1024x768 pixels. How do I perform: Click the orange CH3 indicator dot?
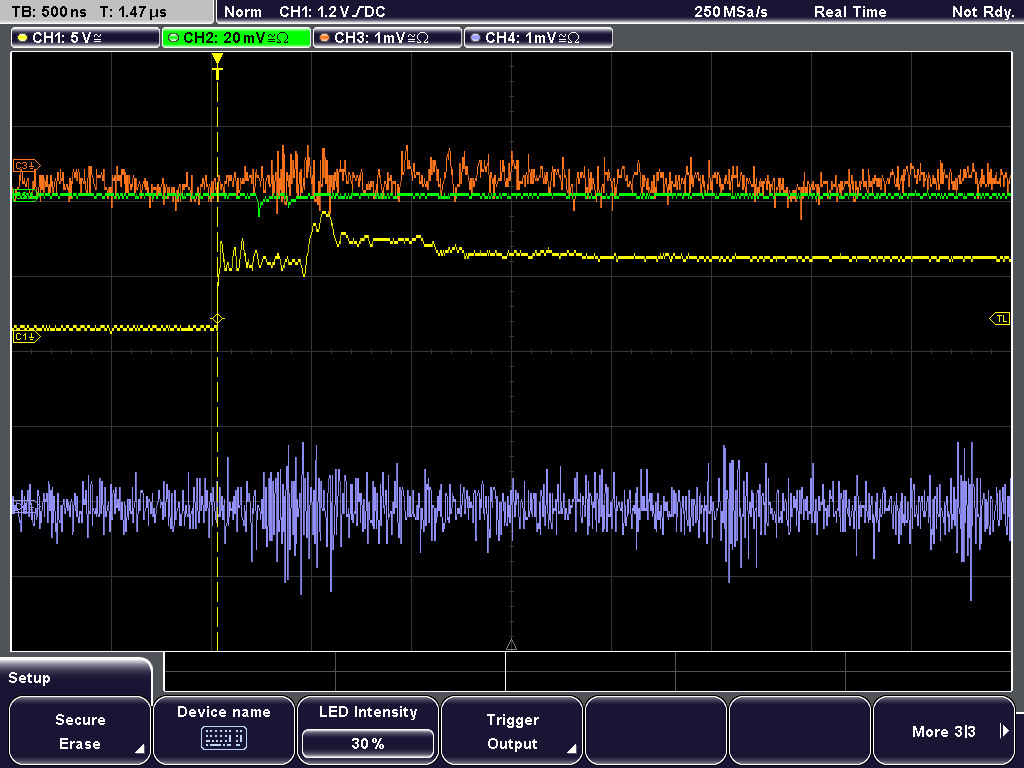point(324,38)
